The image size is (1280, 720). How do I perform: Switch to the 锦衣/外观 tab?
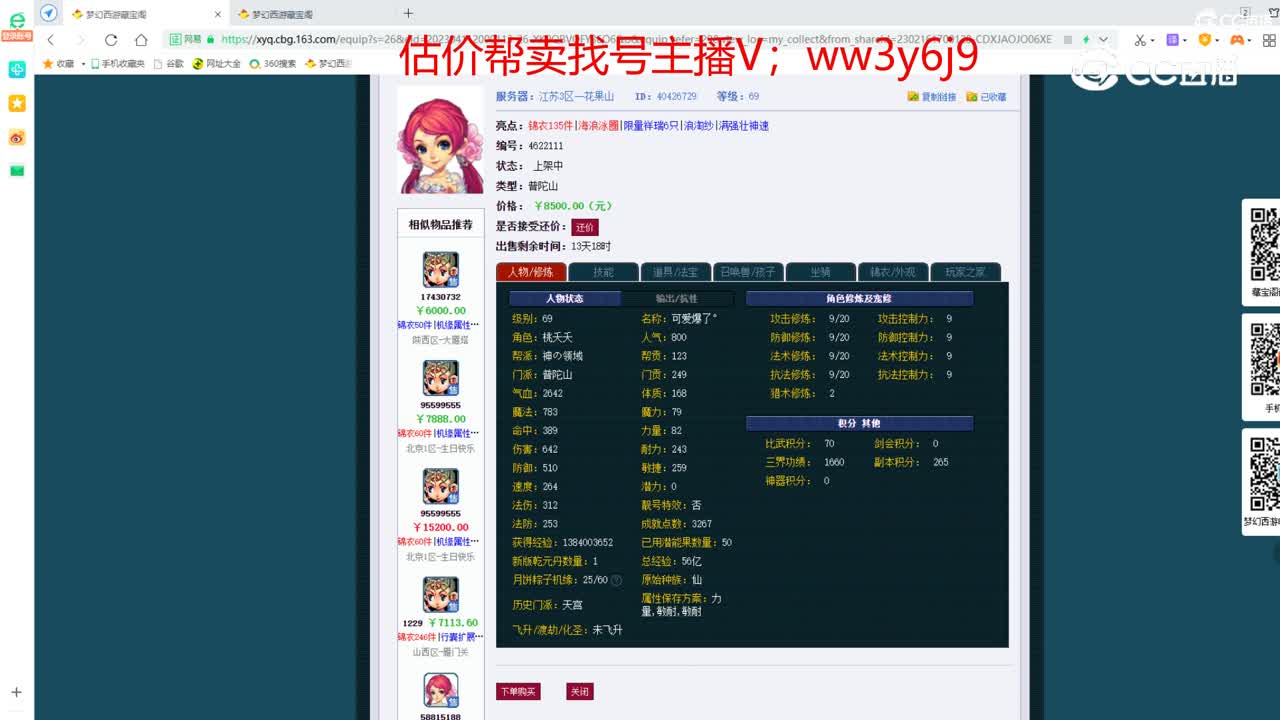pyautogui.click(x=893, y=272)
